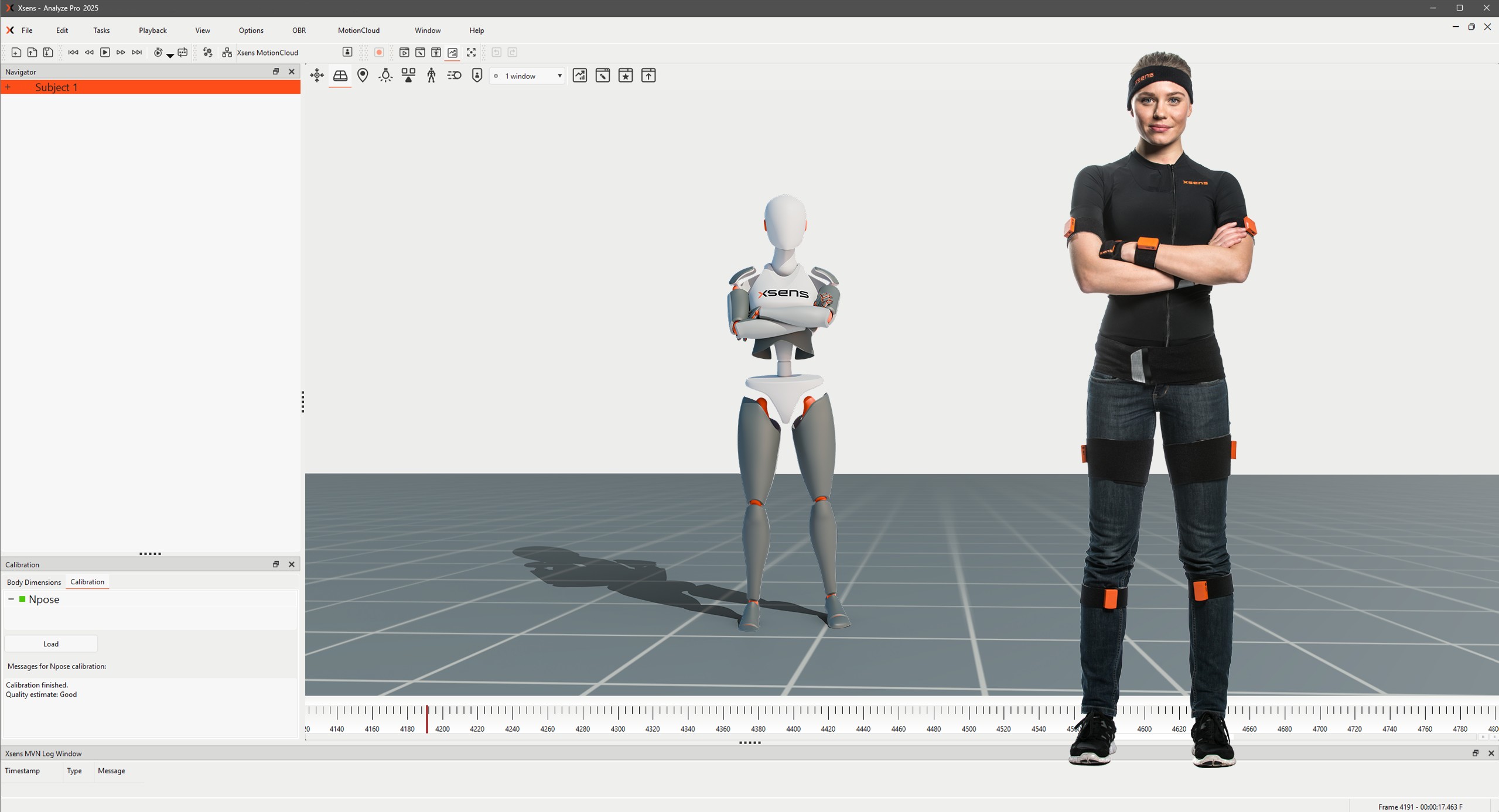The width and height of the screenshot is (1499, 812).
Task: Open the Help menu
Action: coord(477,30)
